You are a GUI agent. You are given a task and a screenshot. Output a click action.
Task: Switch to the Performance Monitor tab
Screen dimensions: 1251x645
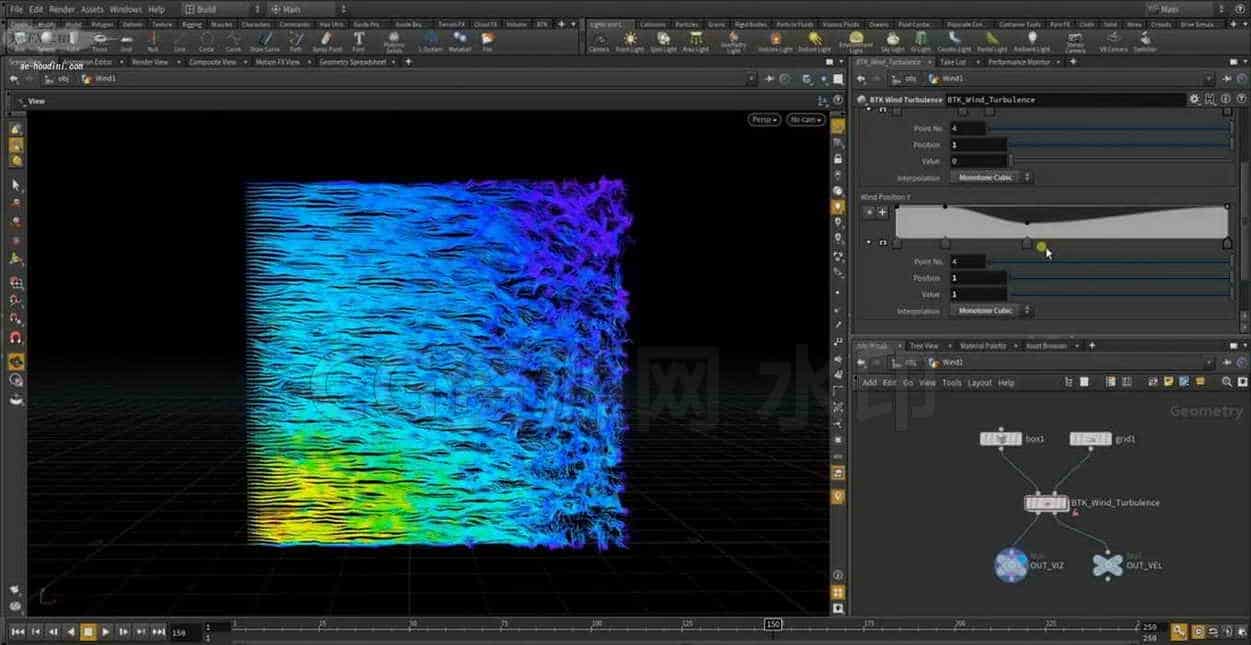(x=1018, y=62)
